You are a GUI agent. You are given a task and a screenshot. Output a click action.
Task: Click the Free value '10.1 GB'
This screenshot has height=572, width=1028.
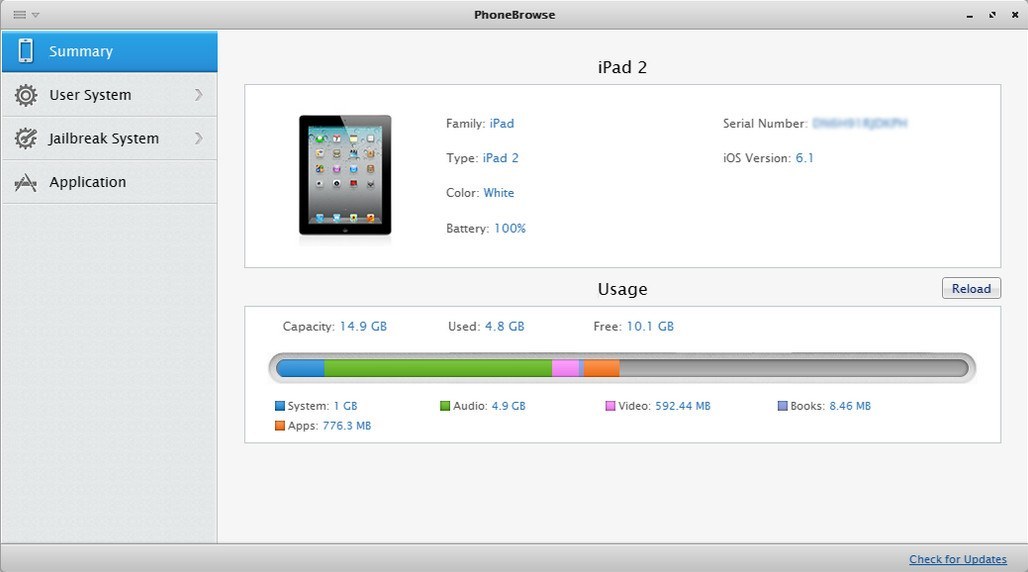click(x=650, y=327)
